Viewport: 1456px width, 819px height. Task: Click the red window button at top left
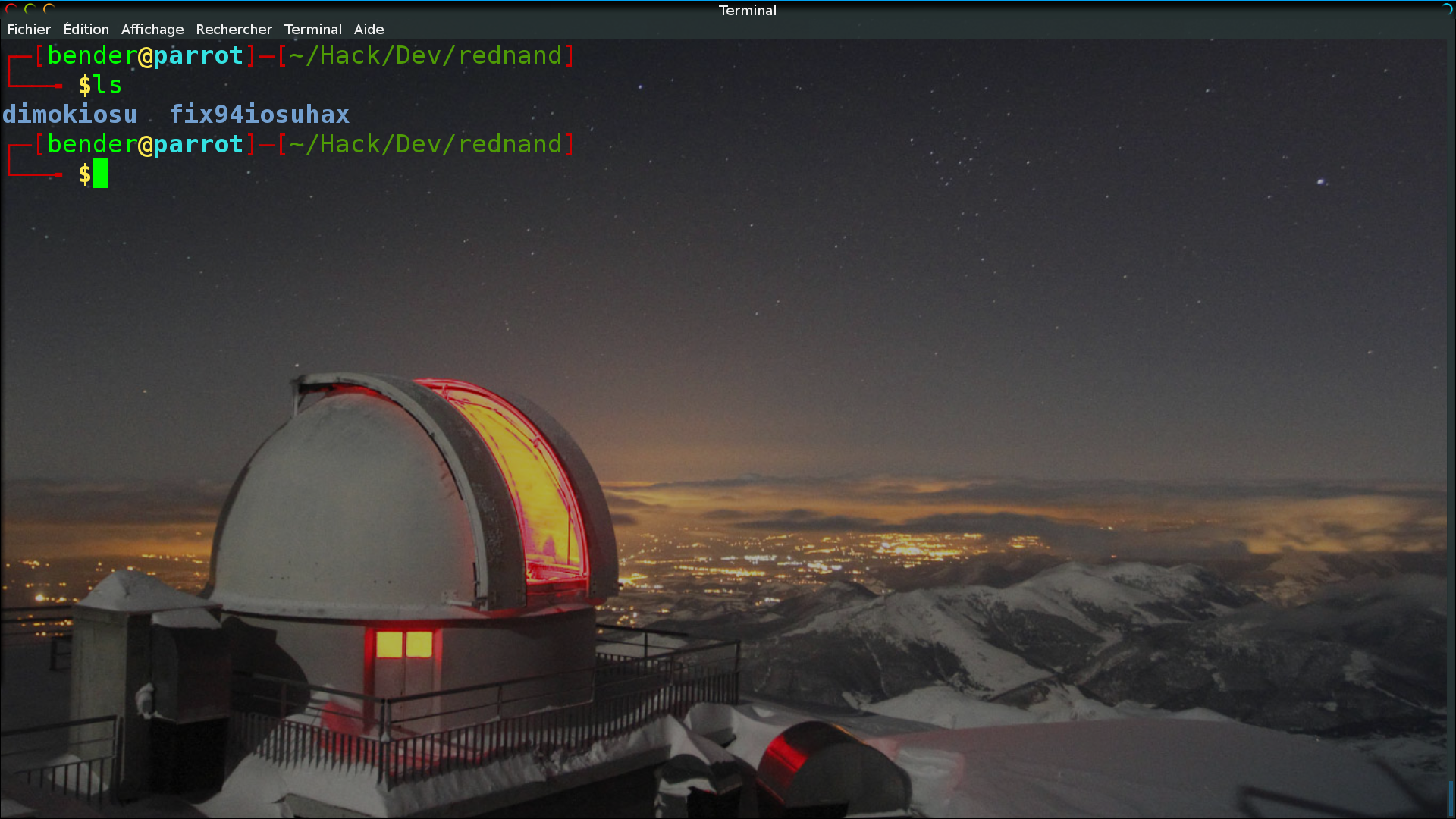11,9
